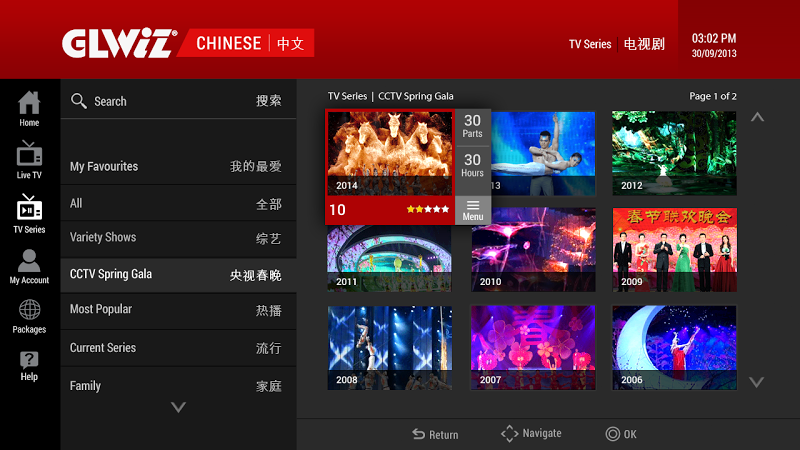Click TV Series breadcrumb link

(x=347, y=96)
